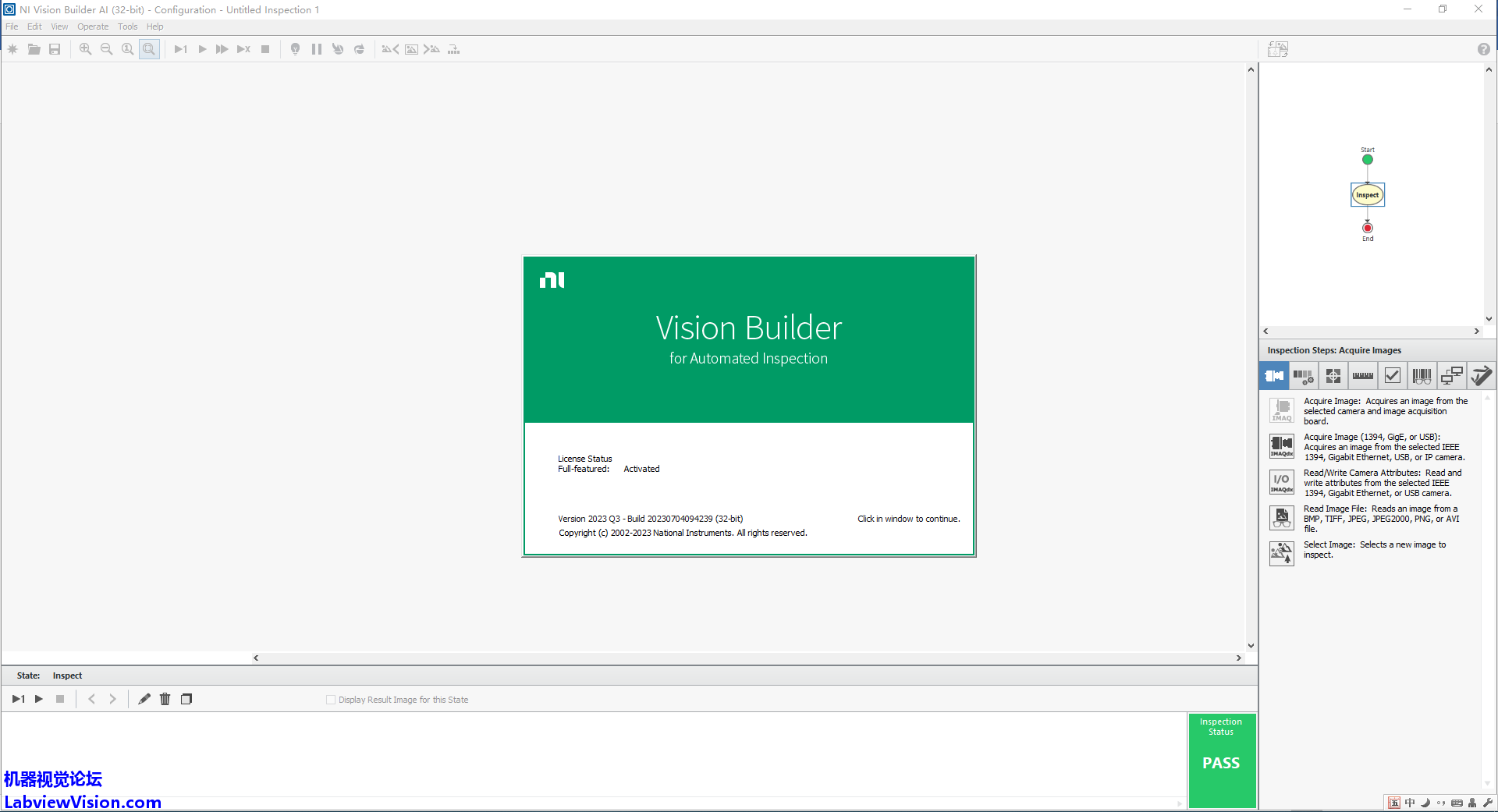This screenshot has width=1498, height=812.
Task: Open the Communicate networked monitors tab
Action: pyautogui.click(x=1452, y=376)
